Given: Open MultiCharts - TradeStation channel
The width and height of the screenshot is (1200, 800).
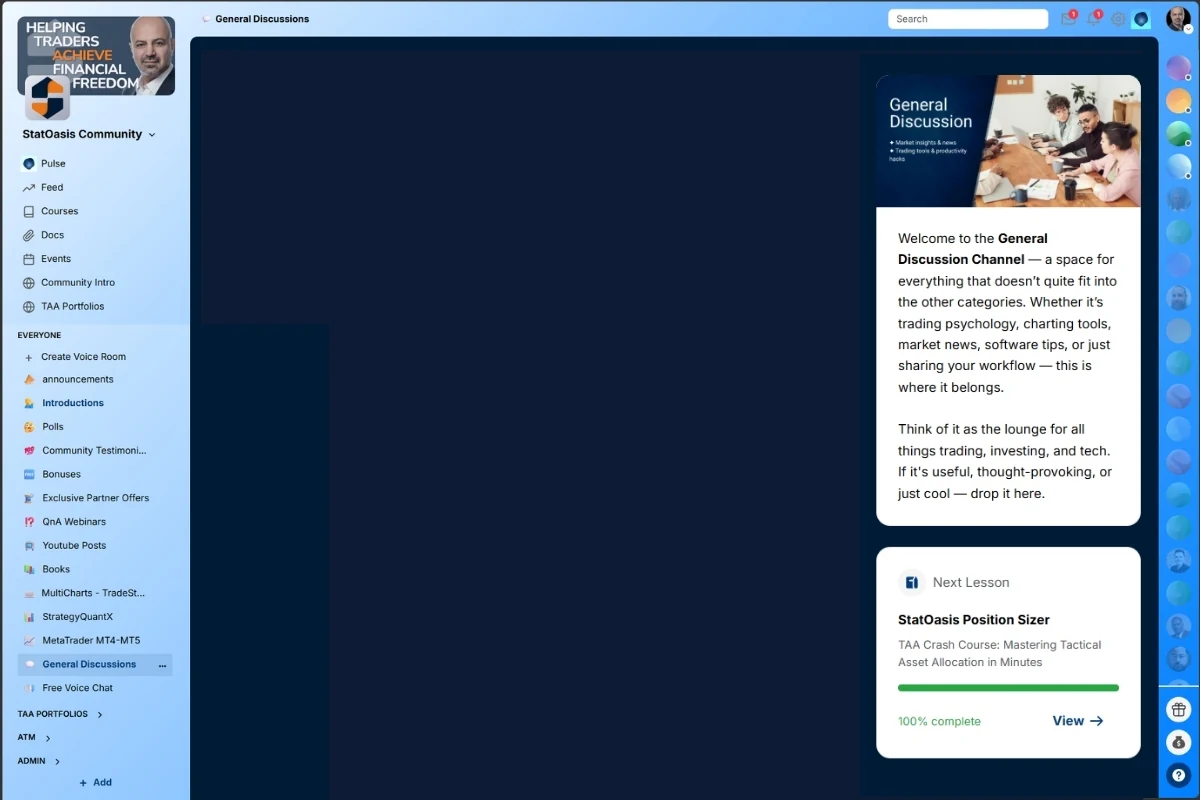Looking at the screenshot, I should (x=92, y=593).
